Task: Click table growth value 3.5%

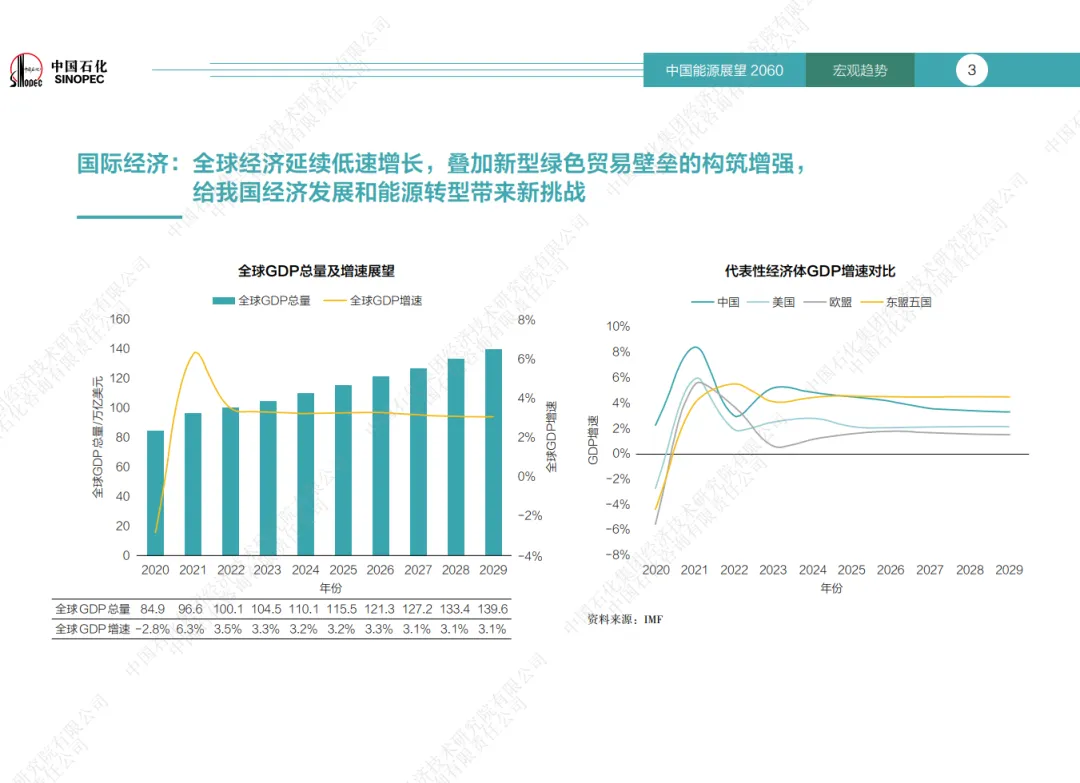Action: click(228, 629)
